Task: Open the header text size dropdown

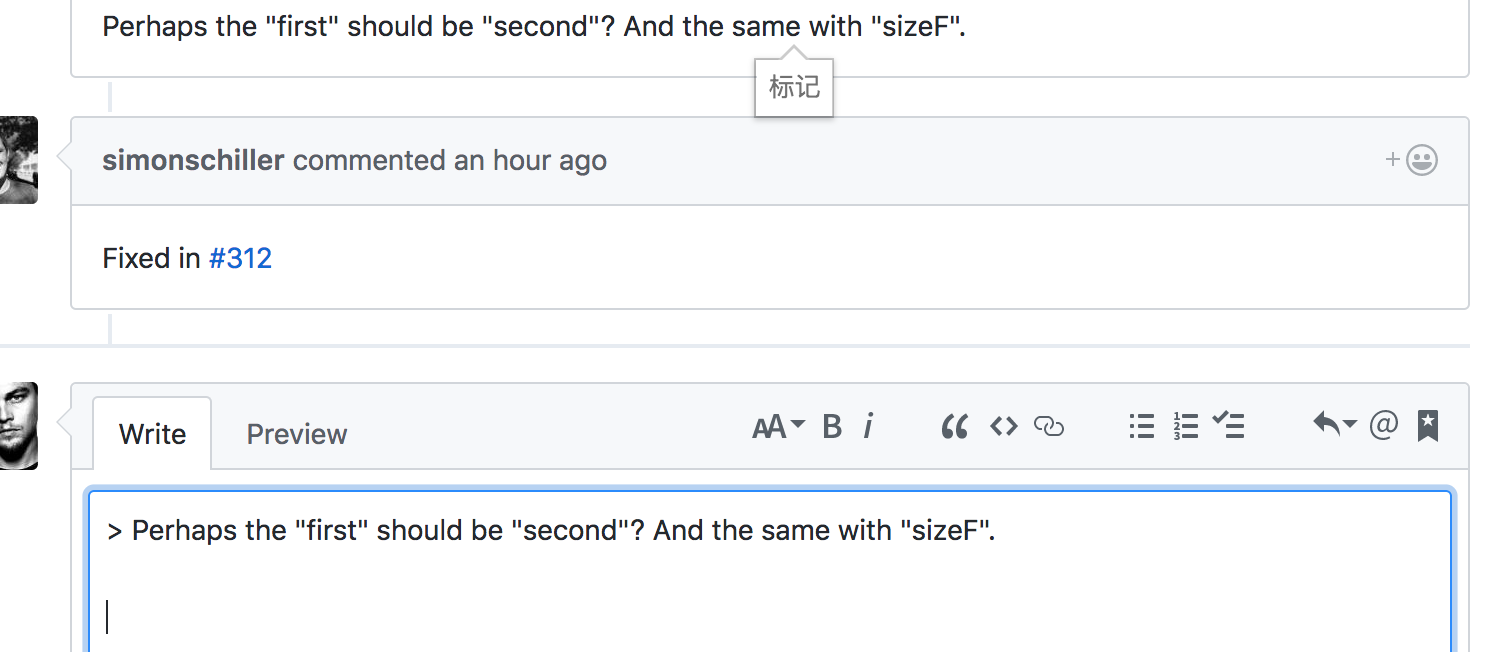Action: coord(778,427)
